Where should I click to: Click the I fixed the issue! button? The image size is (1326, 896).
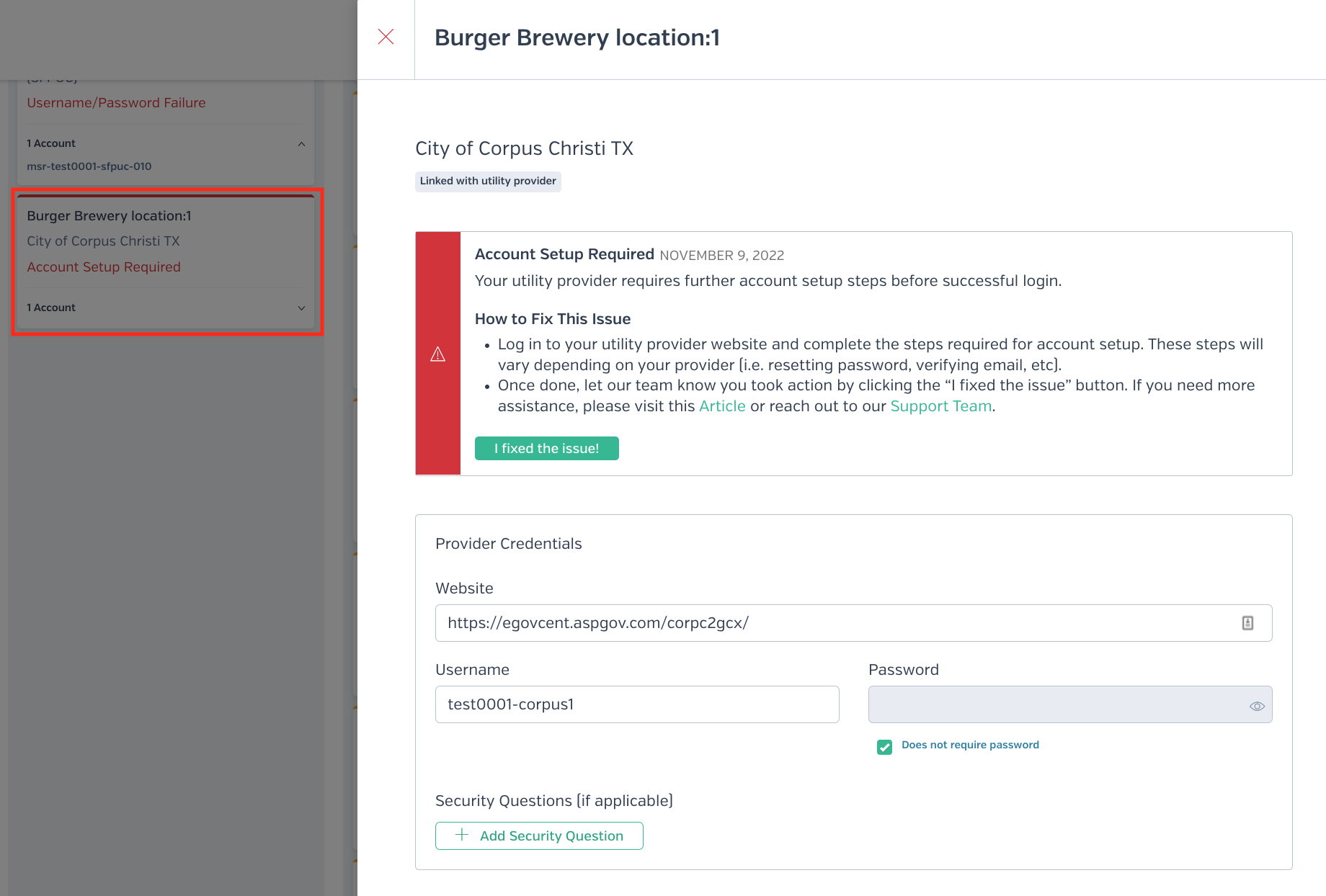click(546, 448)
